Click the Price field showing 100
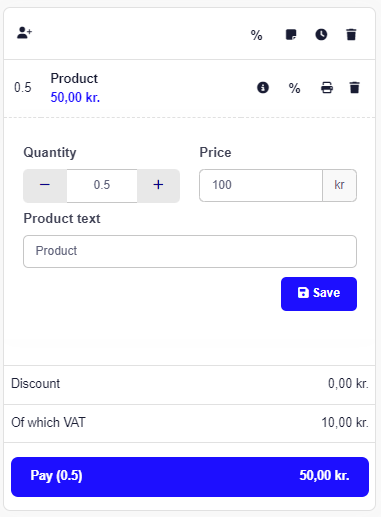Viewport: 381px width, 517px height. [x=261, y=185]
